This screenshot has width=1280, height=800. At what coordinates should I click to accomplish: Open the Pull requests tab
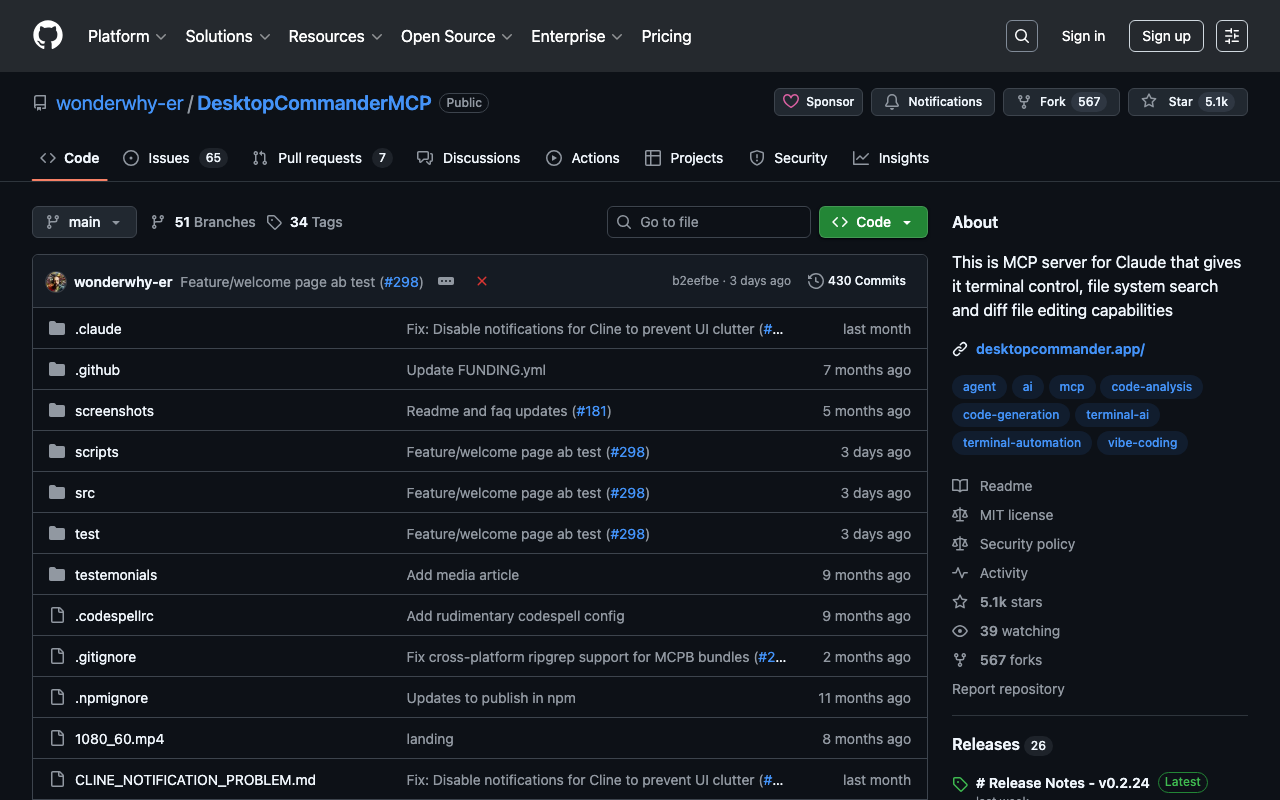[320, 158]
